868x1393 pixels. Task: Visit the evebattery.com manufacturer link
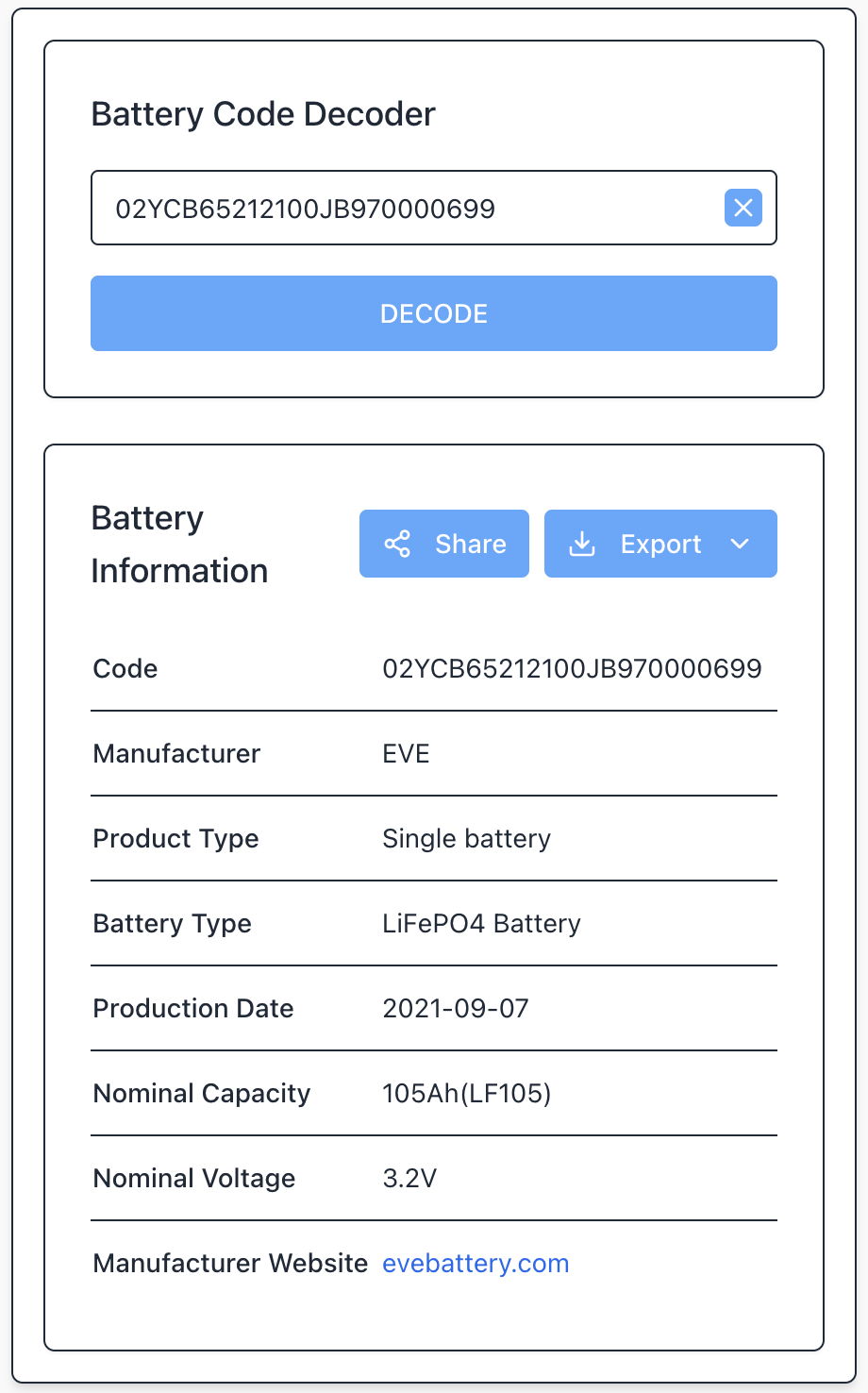tap(476, 1263)
